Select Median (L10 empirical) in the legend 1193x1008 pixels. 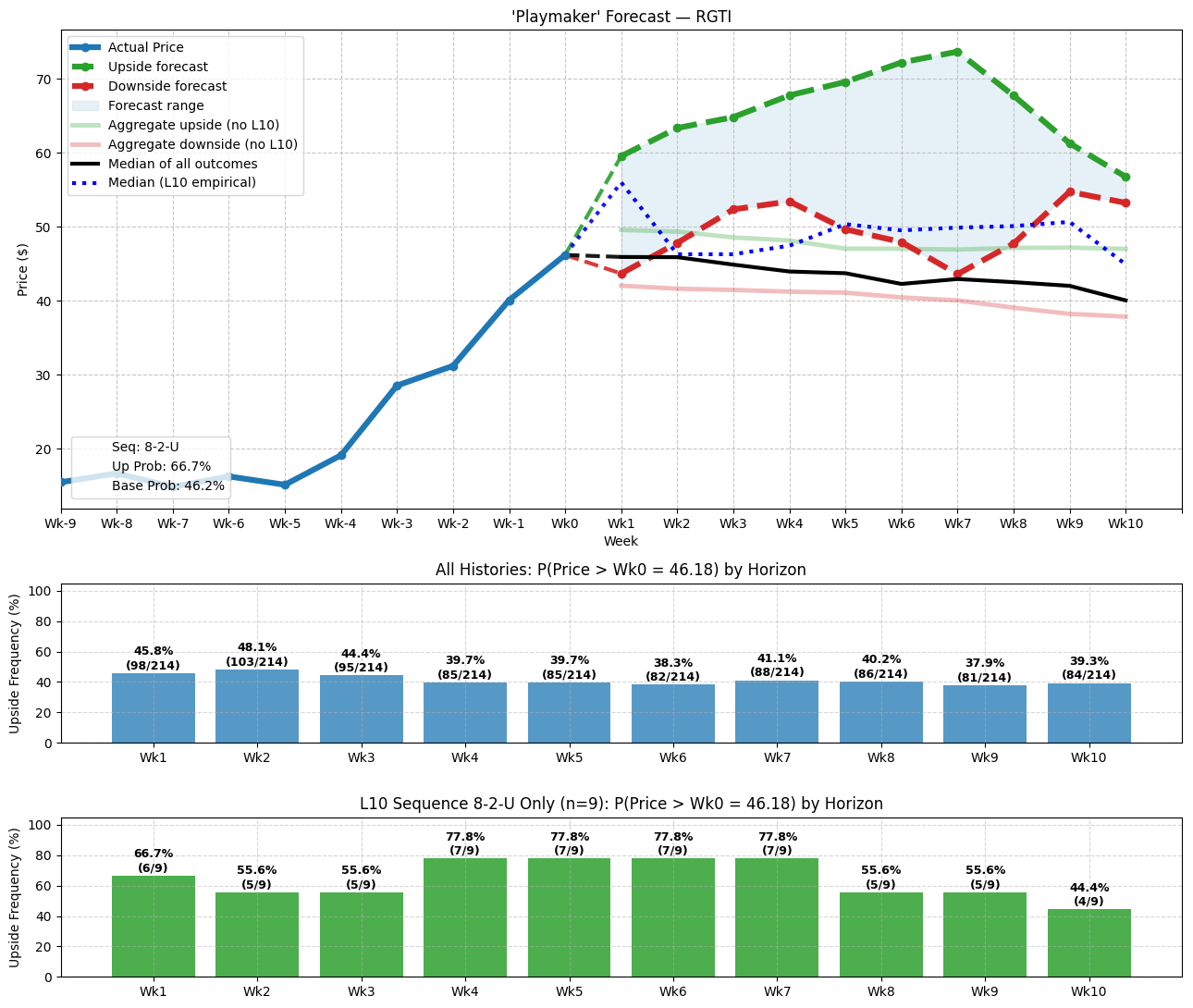click(181, 182)
